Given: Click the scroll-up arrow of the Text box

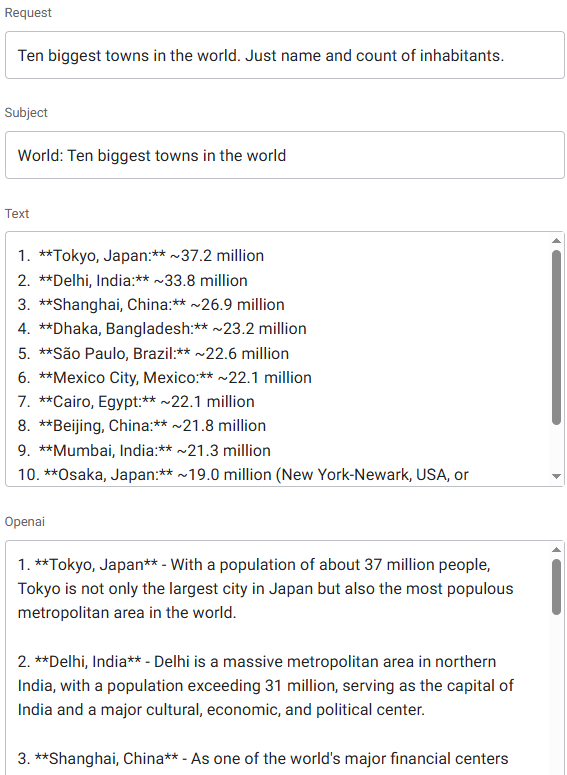Looking at the screenshot, I should 556,241.
